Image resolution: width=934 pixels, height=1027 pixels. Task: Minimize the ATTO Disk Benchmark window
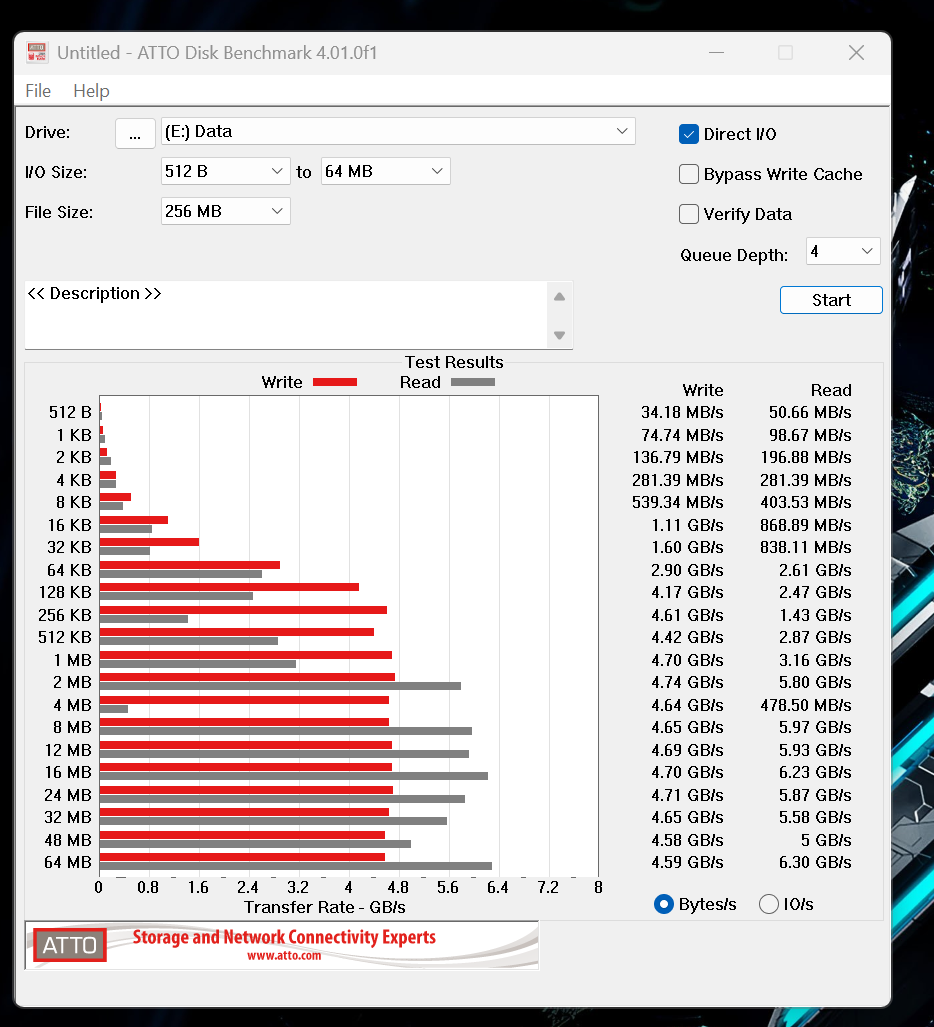[717, 52]
